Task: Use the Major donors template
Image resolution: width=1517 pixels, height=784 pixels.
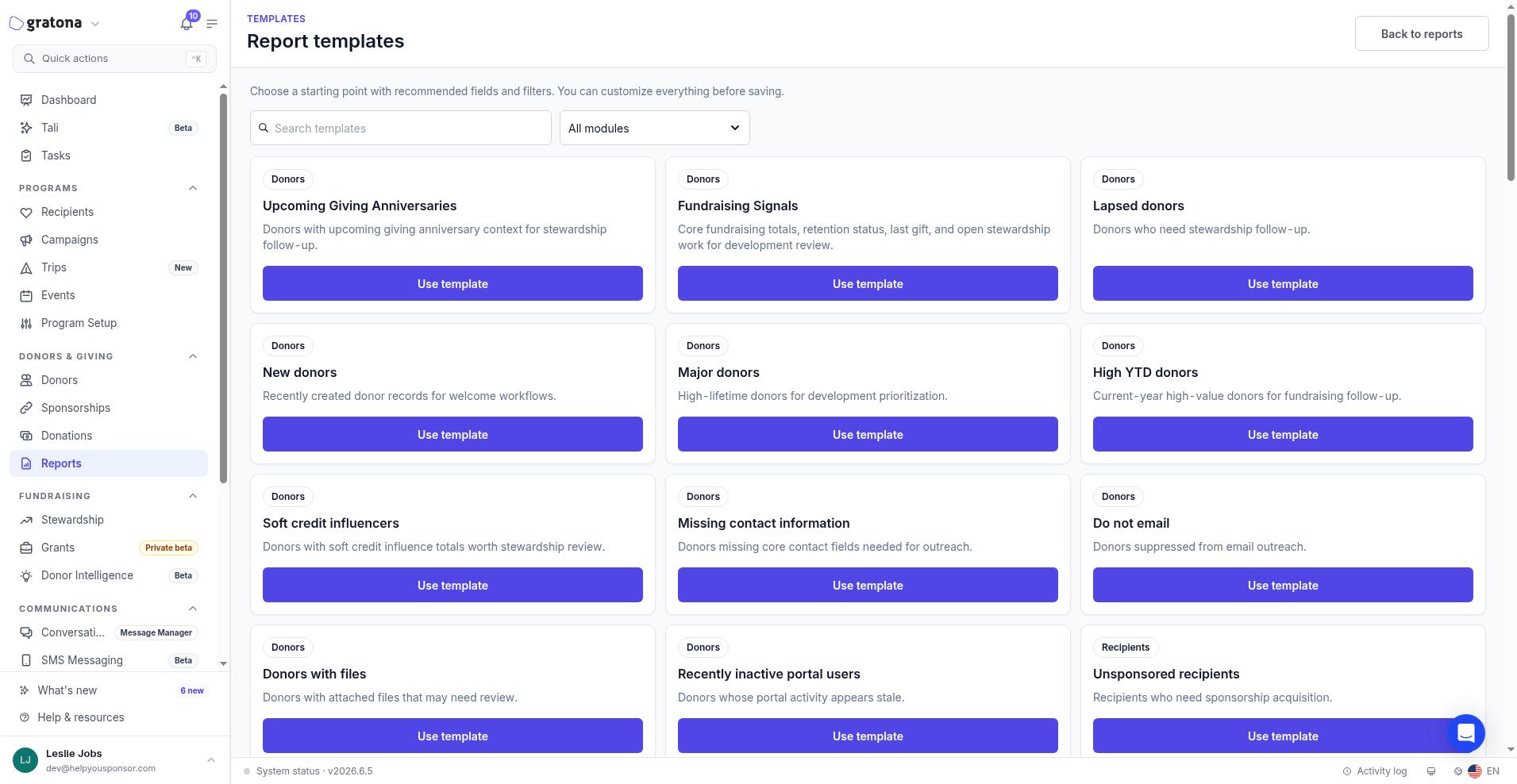Action: click(868, 434)
